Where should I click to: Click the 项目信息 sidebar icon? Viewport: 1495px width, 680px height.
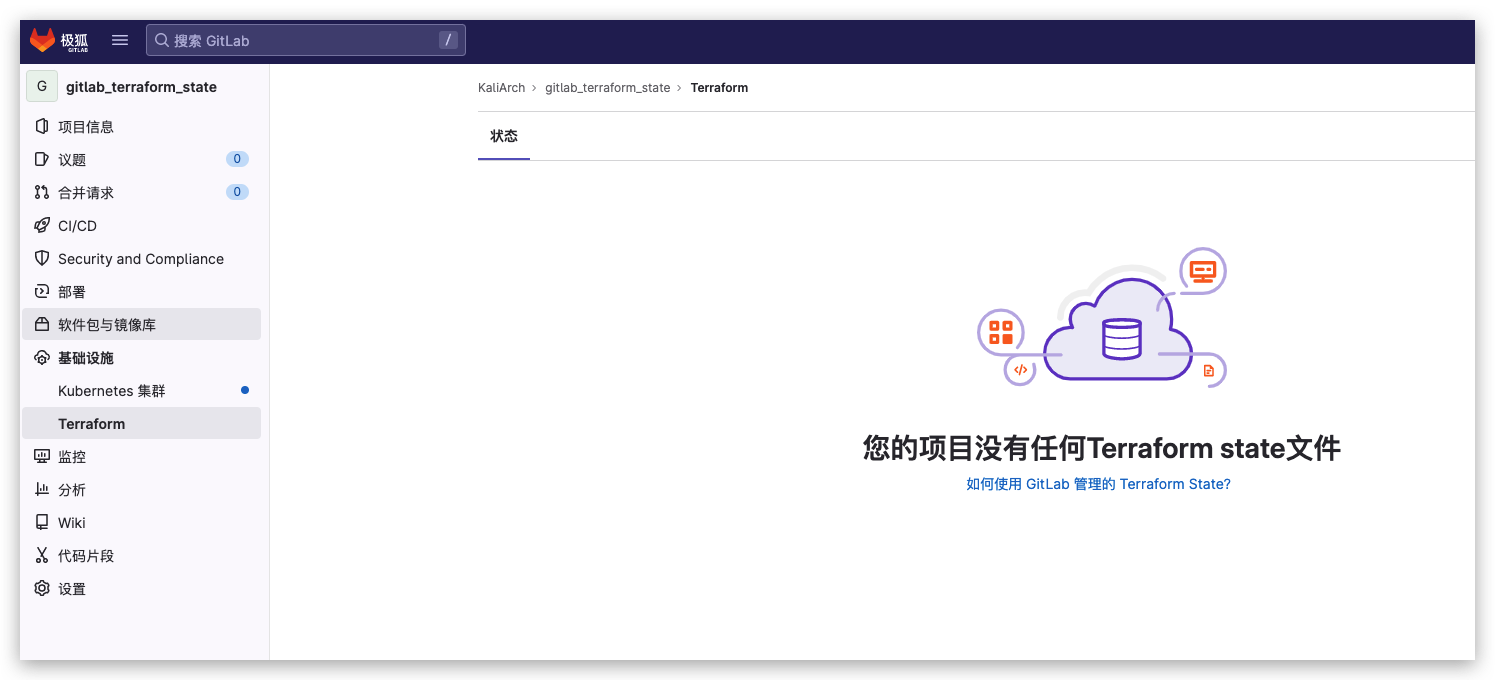(42, 127)
